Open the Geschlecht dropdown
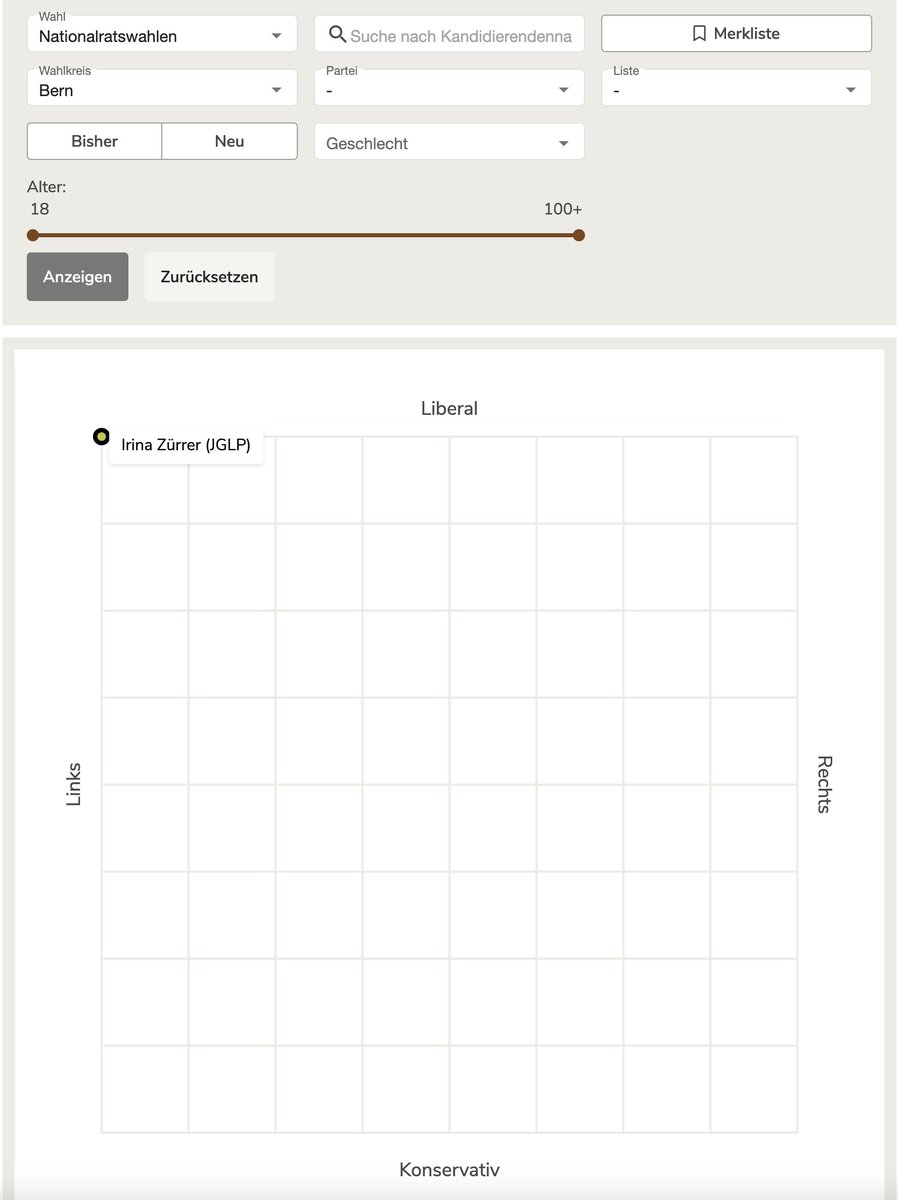Viewport: 898px width, 1200px height. [x=449, y=142]
